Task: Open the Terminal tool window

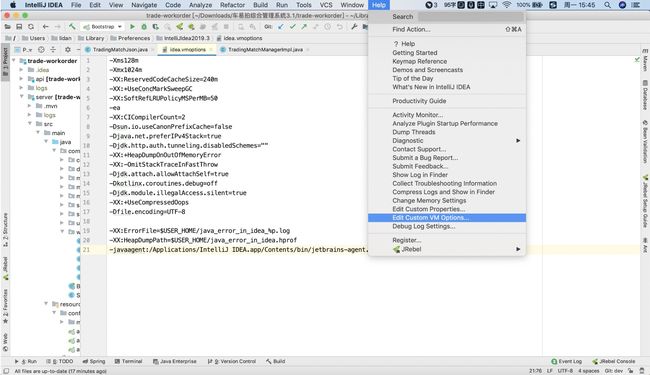Action: [128, 361]
